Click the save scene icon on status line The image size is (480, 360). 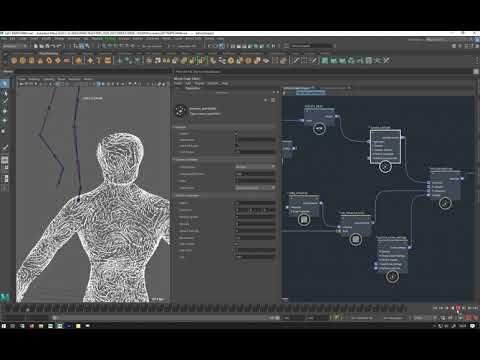point(47,46)
